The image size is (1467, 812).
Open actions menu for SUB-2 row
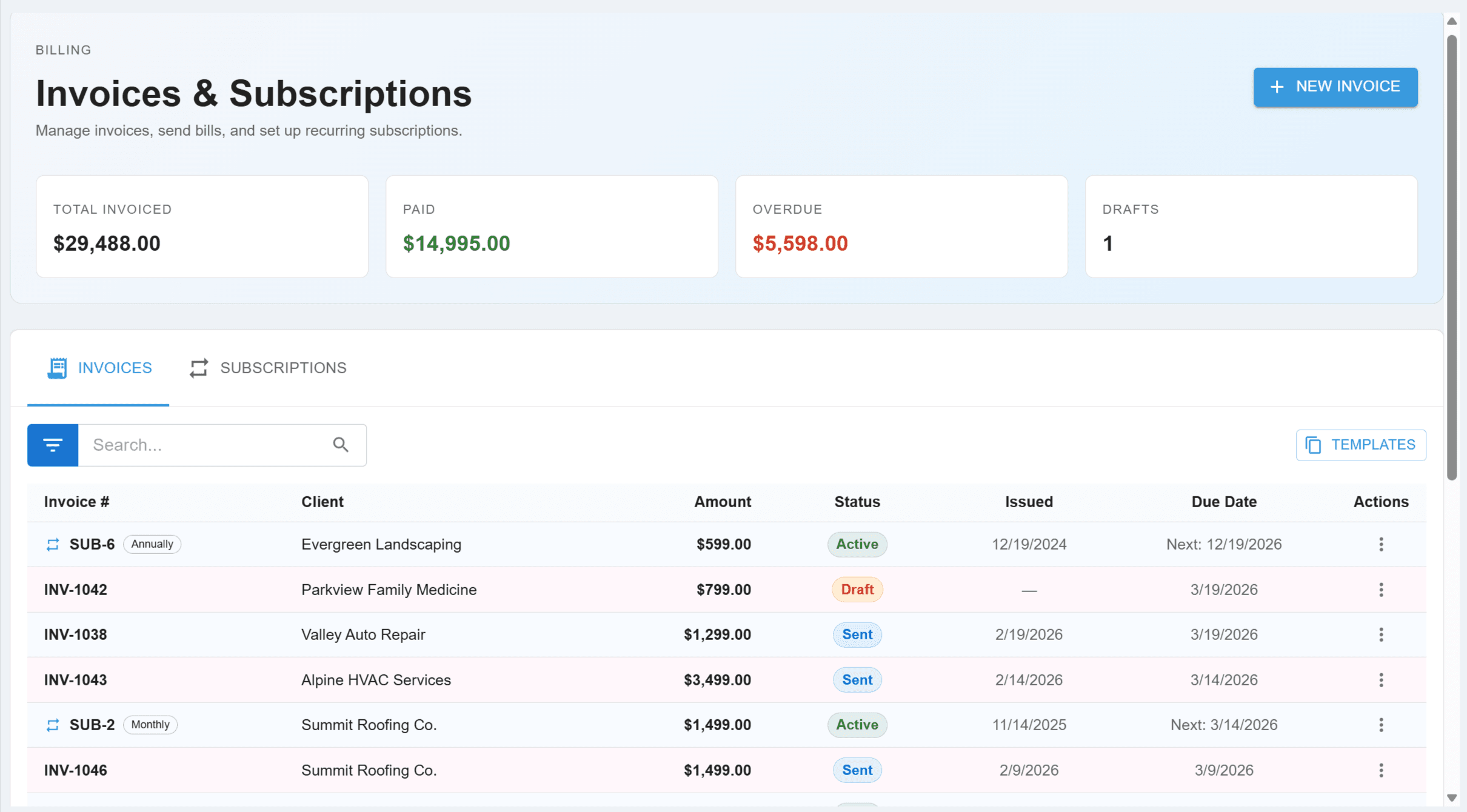(1381, 725)
